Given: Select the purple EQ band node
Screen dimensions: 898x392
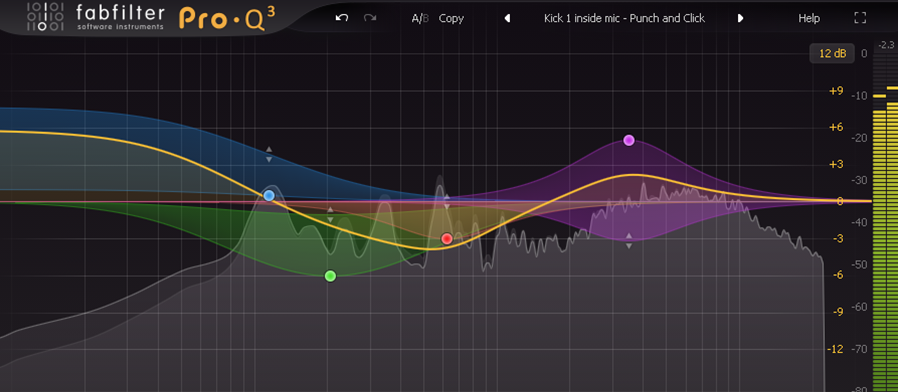Looking at the screenshot, I should 629,140.
